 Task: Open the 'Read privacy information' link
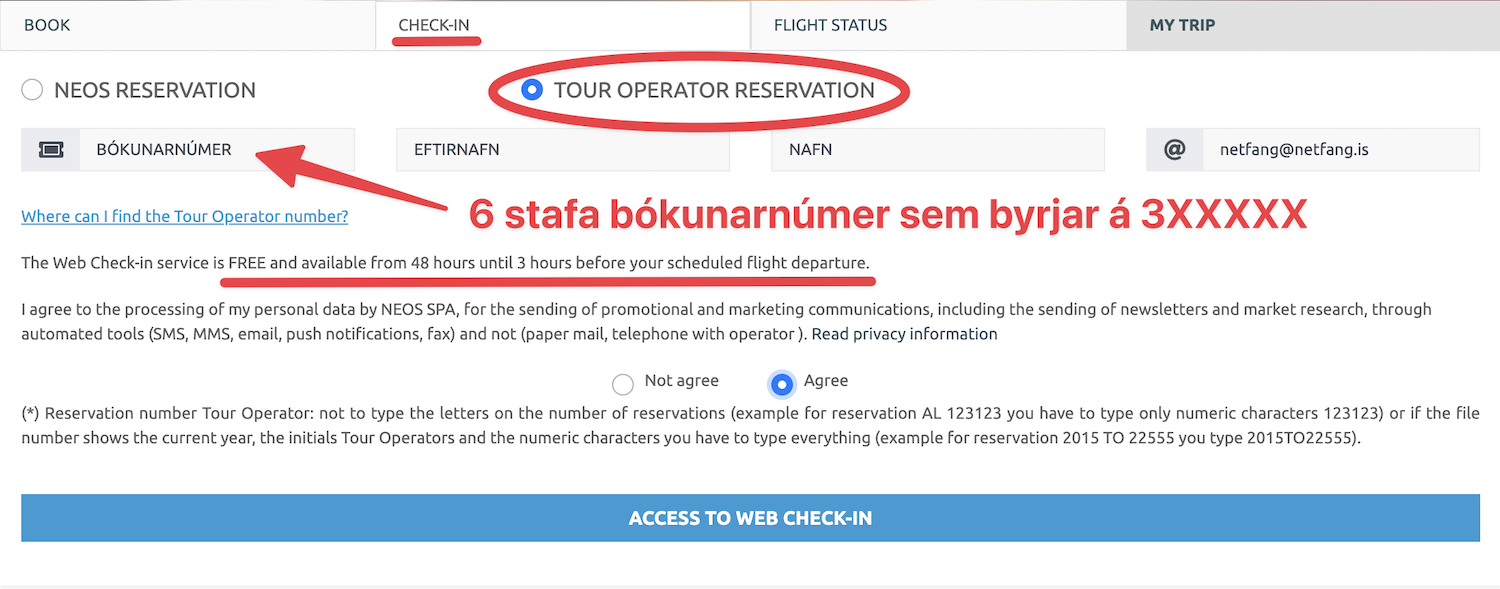point(904,334)
